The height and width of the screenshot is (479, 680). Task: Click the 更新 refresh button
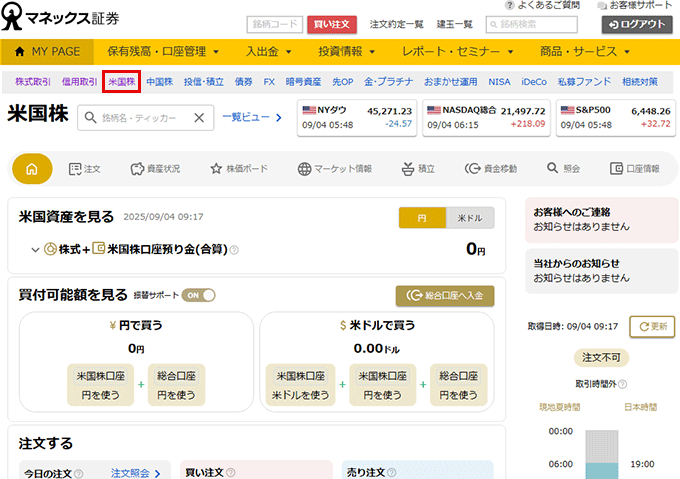point(652,326)
